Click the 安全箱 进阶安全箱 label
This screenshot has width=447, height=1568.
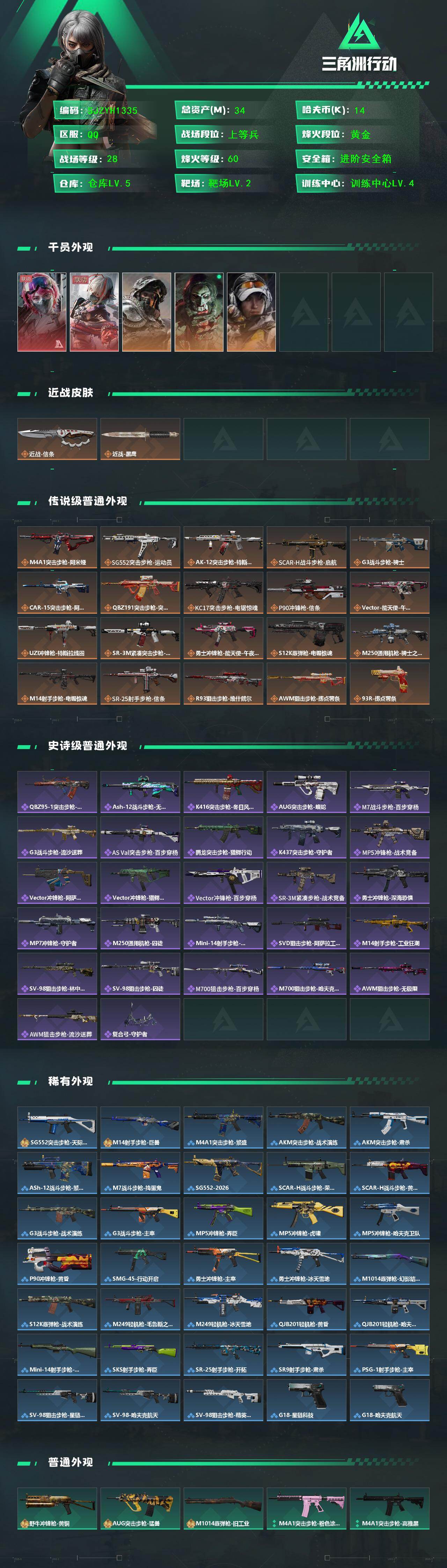(x=347, y=159)
